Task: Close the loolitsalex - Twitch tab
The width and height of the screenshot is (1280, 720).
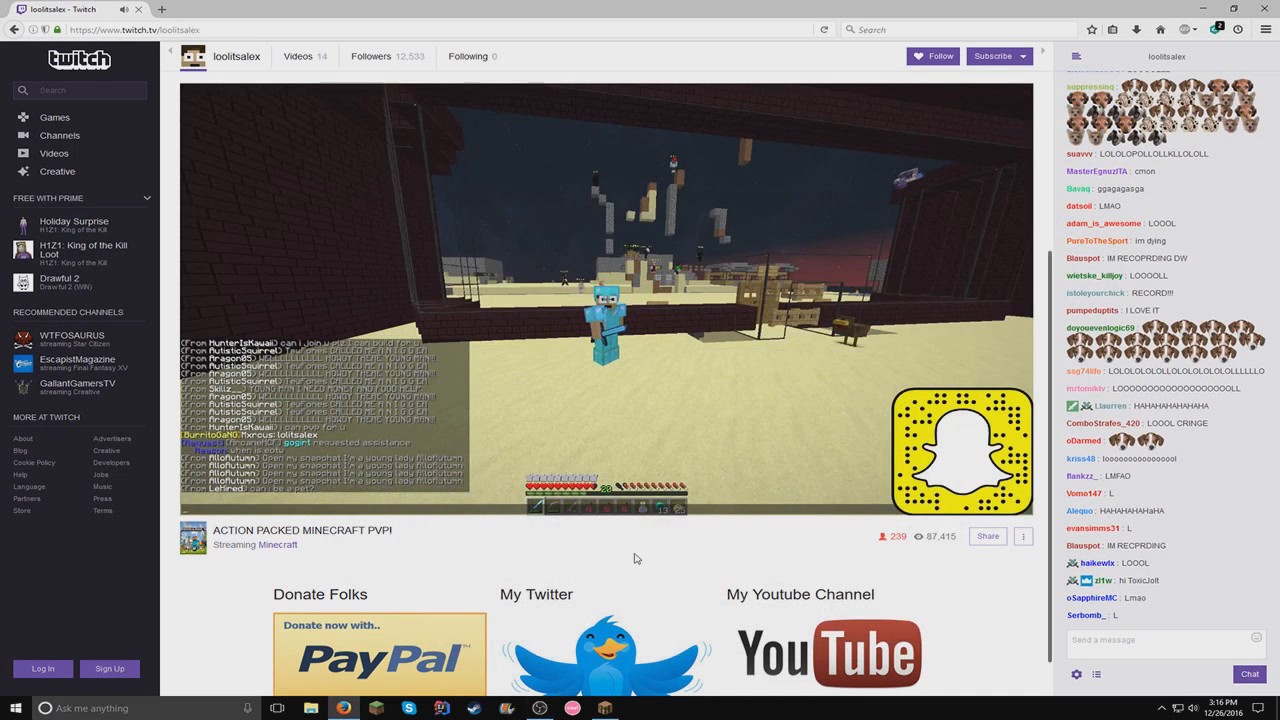Action: [140, 9]
